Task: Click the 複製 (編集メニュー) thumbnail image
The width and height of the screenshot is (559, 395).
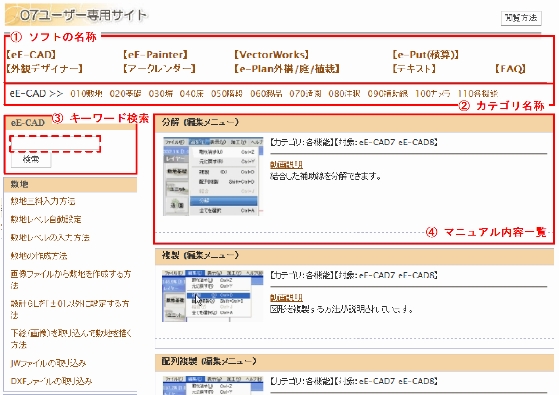Action: pos(213,296)
